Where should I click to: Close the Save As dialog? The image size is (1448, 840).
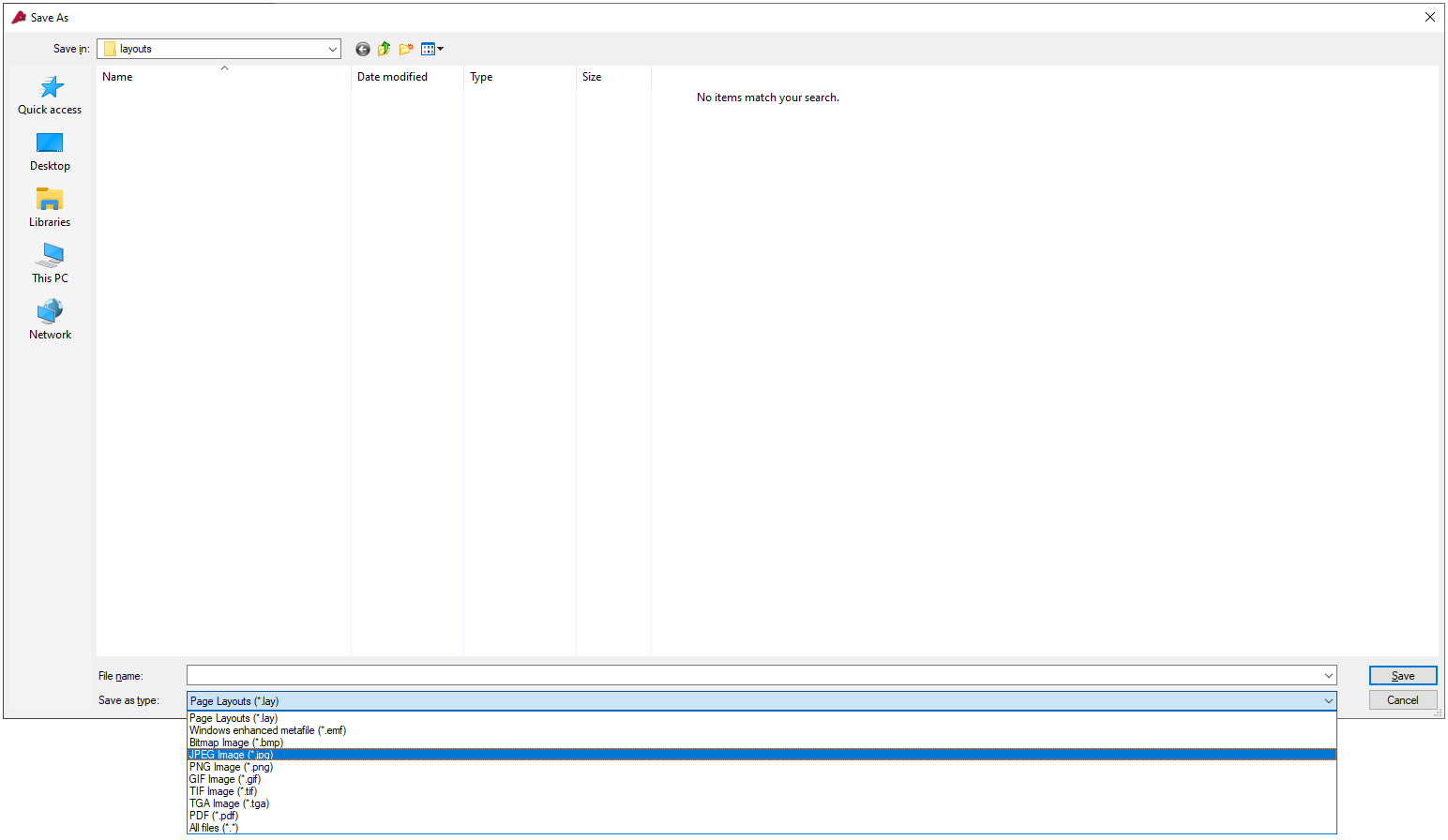(x=1429, y=17)
